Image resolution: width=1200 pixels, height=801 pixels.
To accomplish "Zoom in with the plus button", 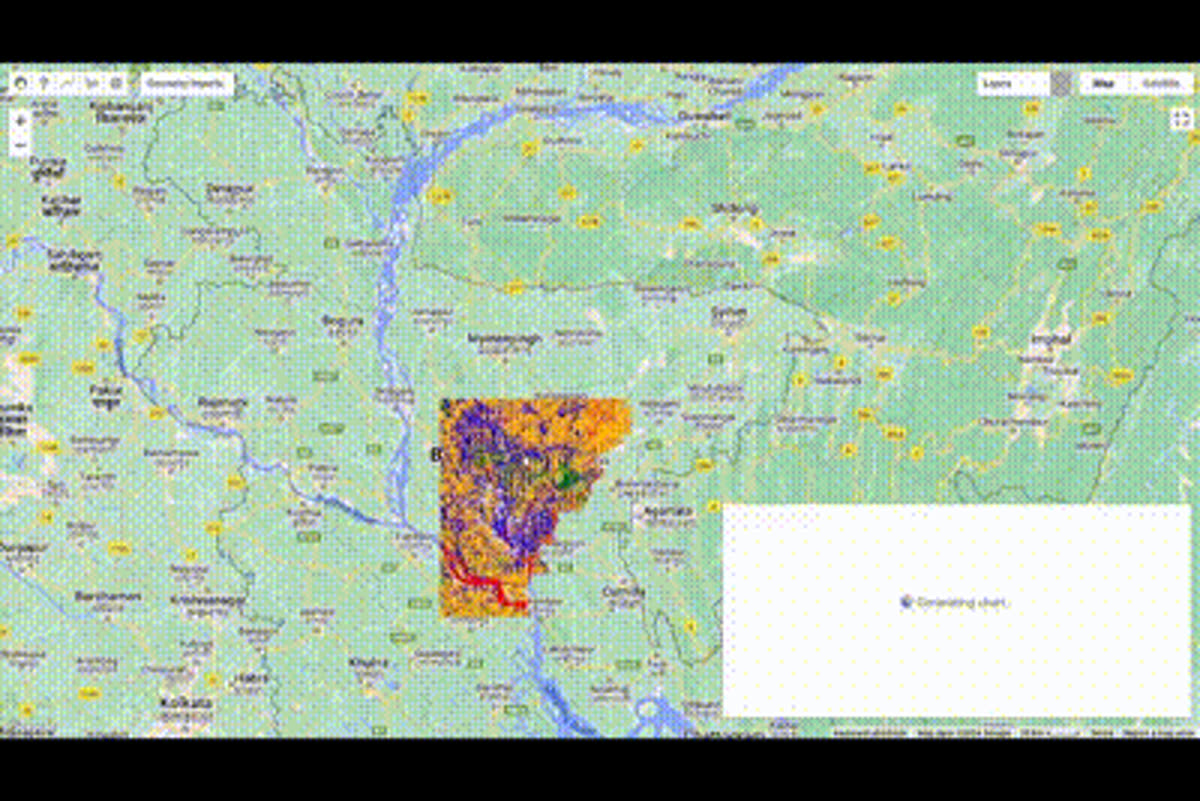I will pyautogui.click(x=21, y=122).
